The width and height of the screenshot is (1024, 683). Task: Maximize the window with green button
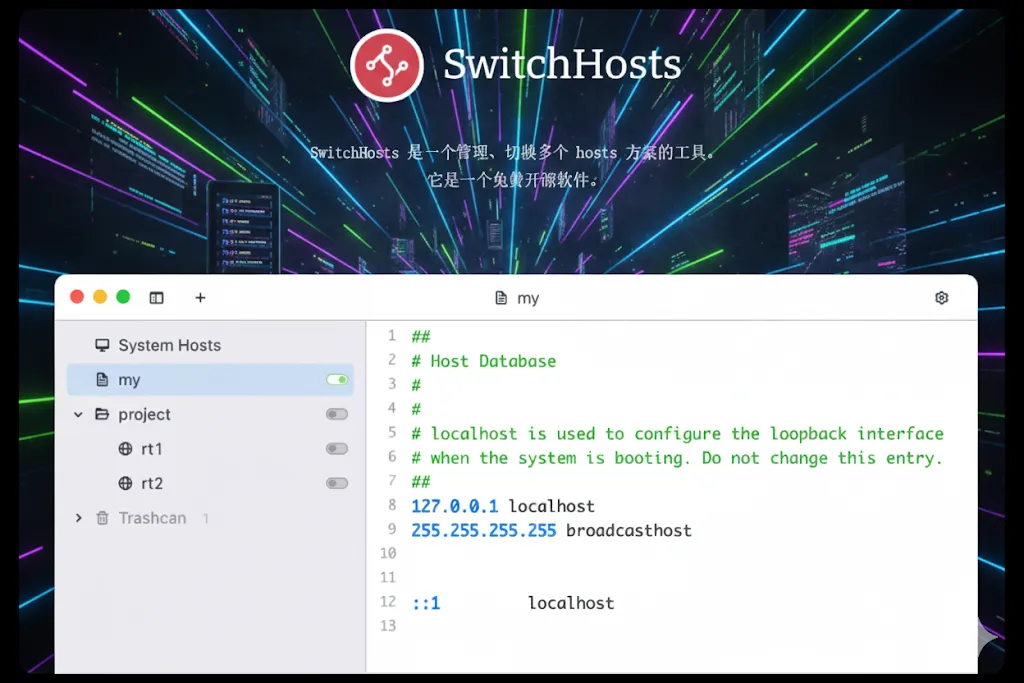pos(123,297)
